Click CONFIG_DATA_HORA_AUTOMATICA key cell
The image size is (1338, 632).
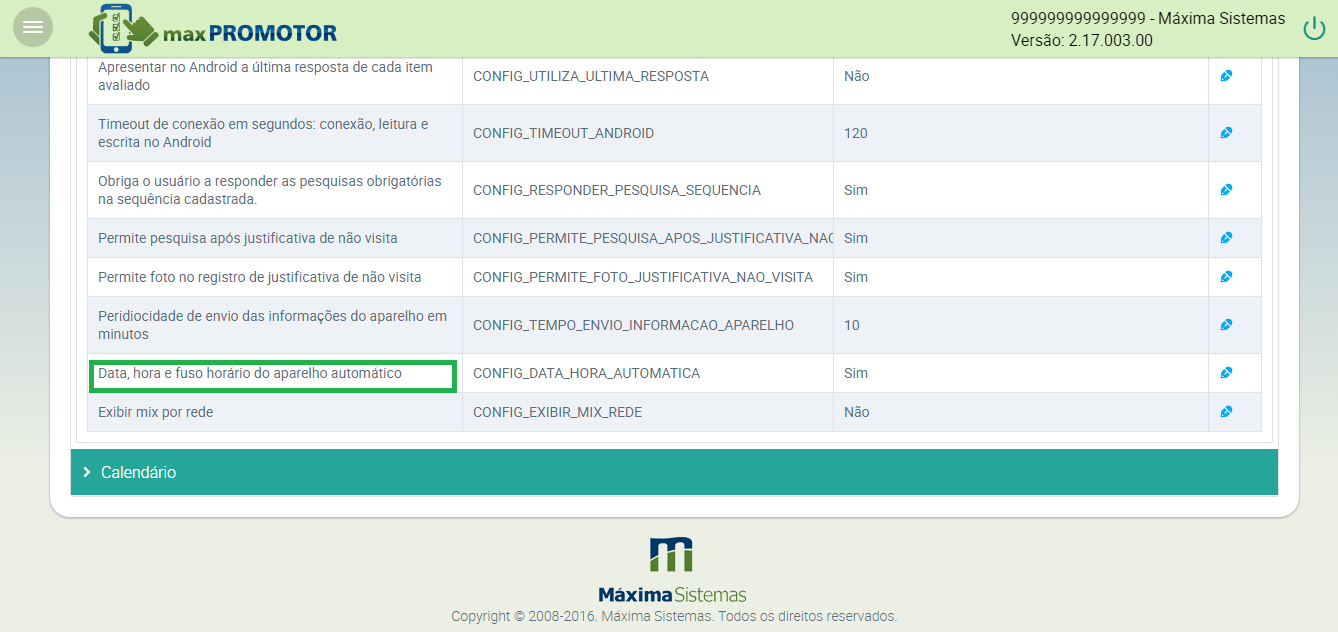[648, 373]
